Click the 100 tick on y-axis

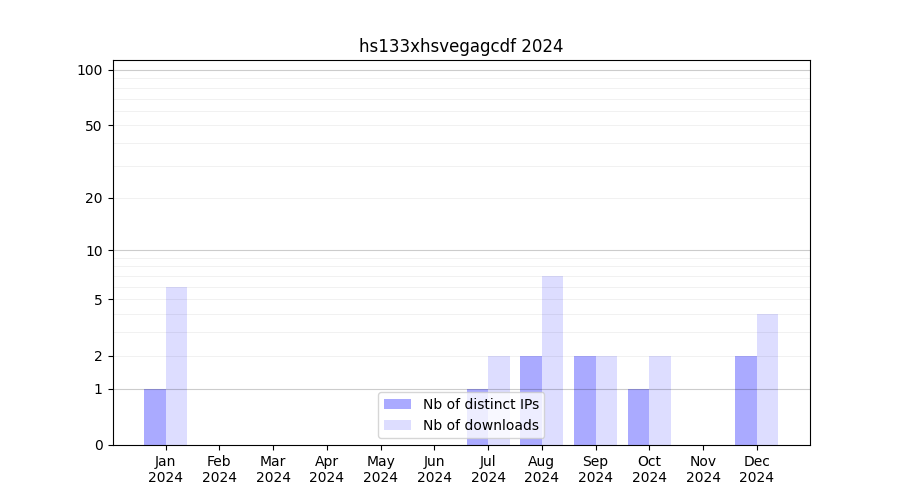(x=90, y=70)
